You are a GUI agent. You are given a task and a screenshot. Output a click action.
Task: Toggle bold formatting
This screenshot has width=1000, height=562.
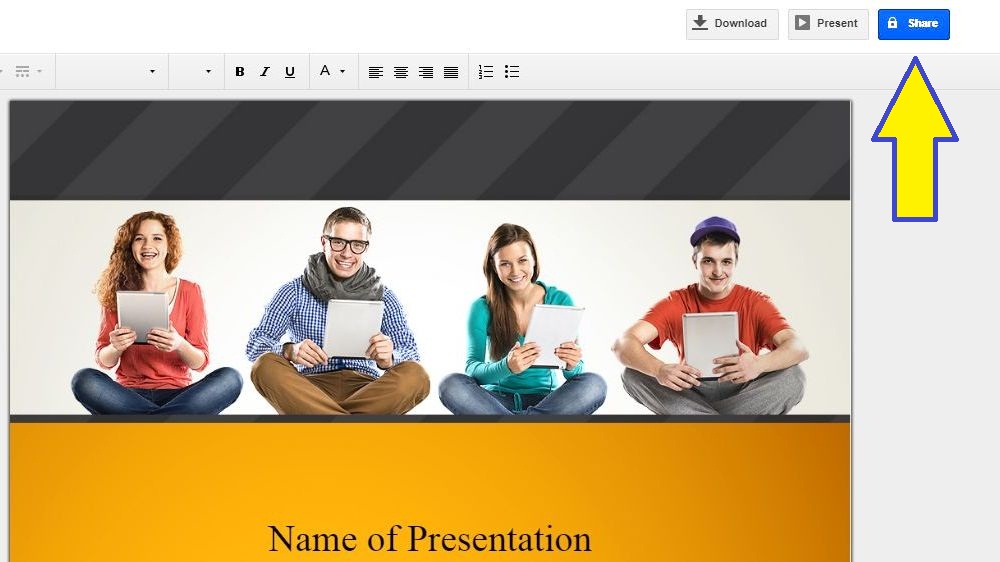(x=240, y=72)
